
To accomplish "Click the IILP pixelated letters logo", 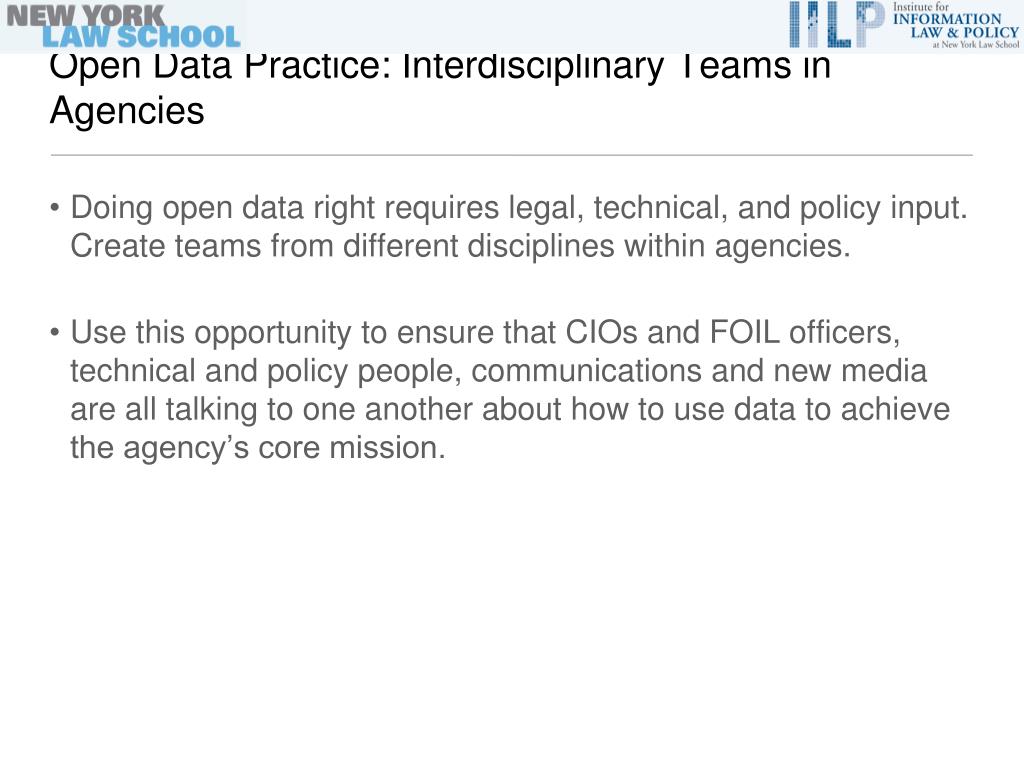I will pyautogui.click(x=837, y=24).
